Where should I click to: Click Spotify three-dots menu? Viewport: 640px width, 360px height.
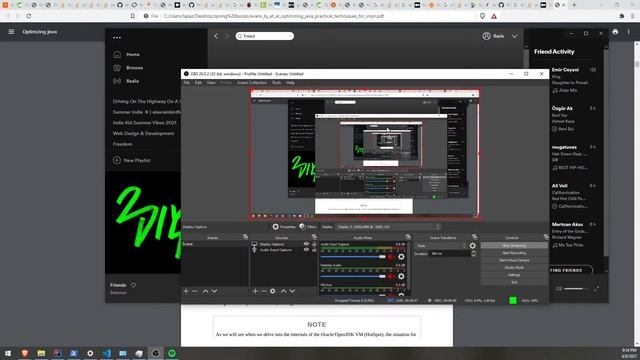[117, 38]
